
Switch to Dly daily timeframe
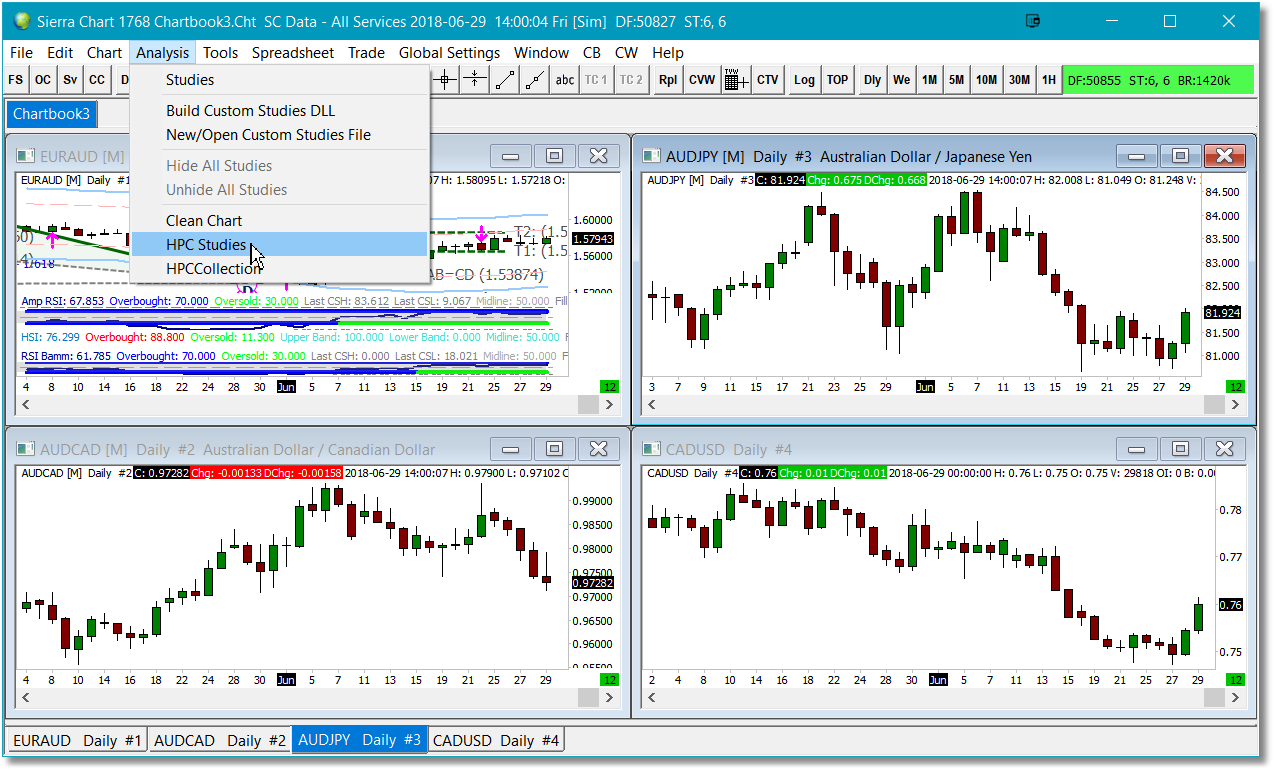(x=873, y=80)
